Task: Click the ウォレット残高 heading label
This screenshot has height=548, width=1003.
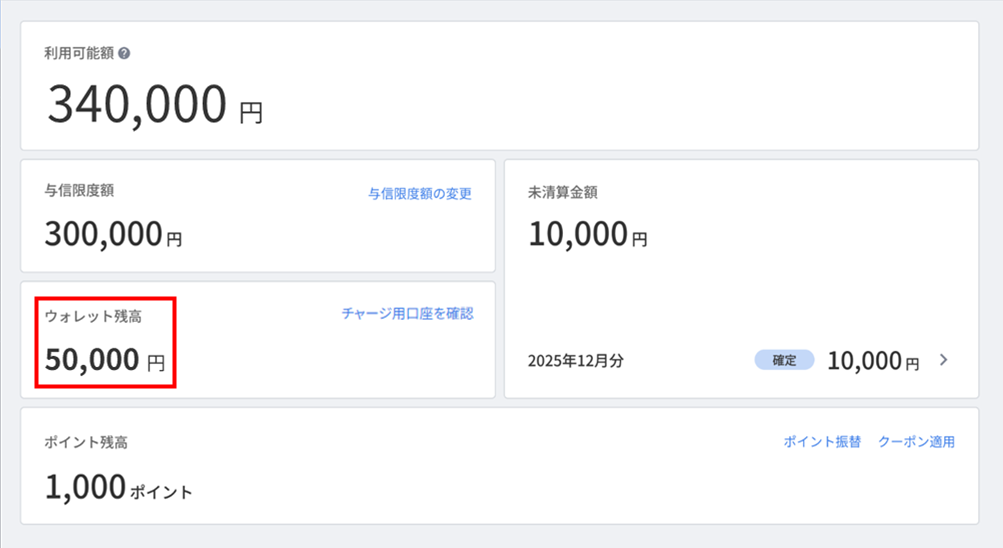Action: click(92, 316)
